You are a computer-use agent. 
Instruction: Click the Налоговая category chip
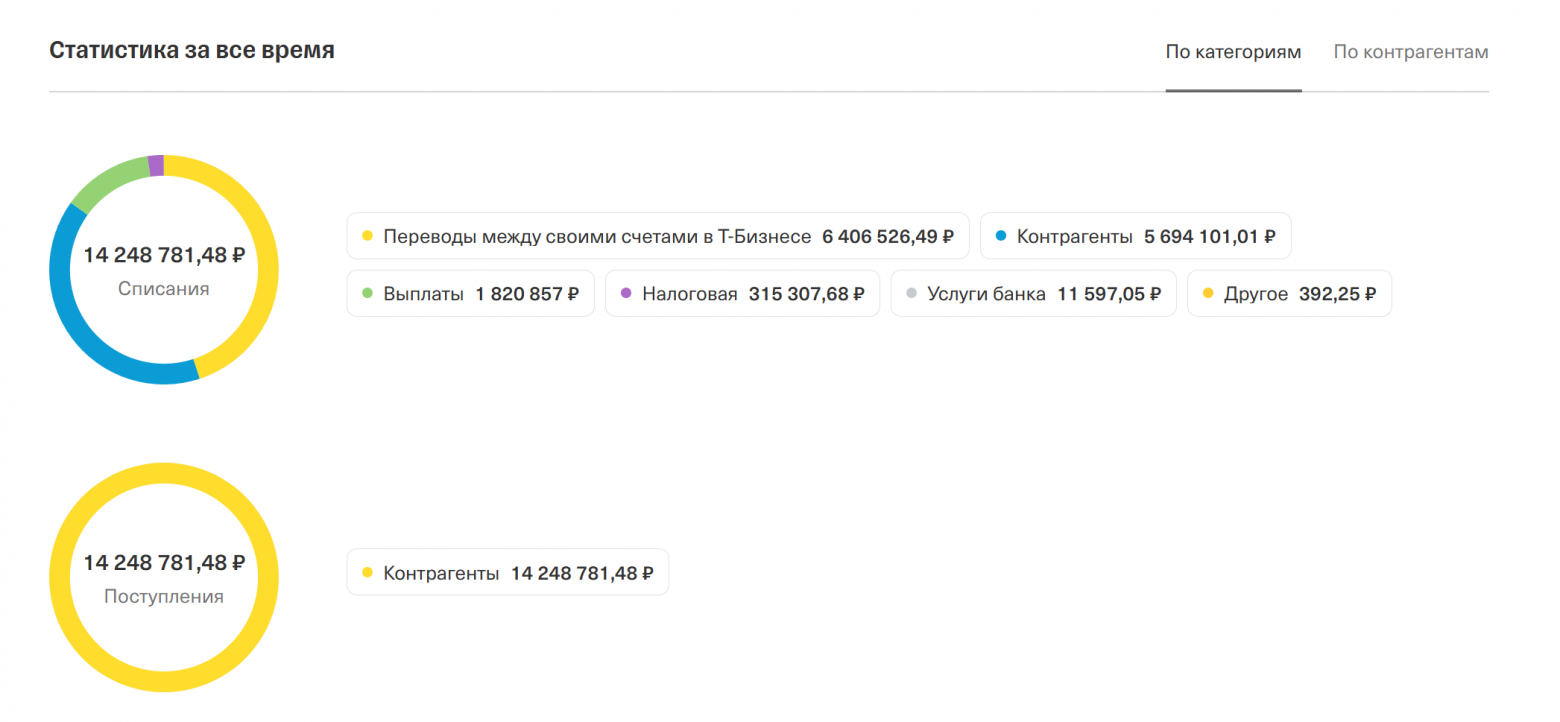pyautogui.click(x=742, y=294)
